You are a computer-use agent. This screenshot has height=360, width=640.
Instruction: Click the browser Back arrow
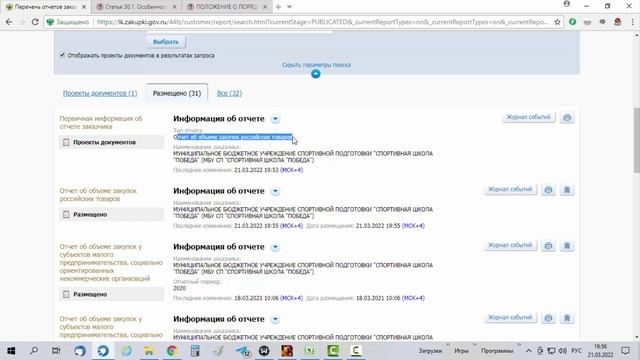click(x=9, y=22)
